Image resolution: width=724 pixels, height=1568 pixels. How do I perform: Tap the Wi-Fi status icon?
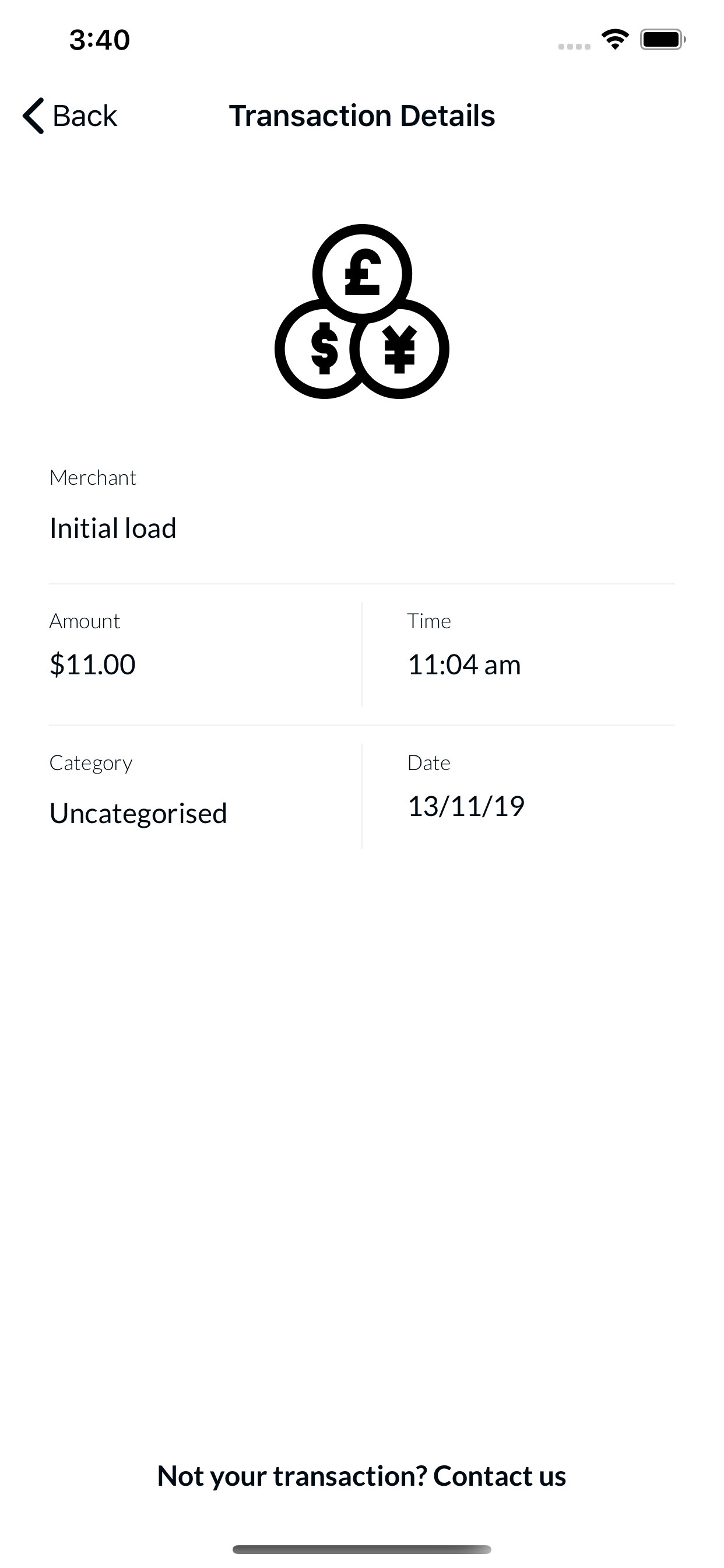pyautogui.click(x=615, y=40)
